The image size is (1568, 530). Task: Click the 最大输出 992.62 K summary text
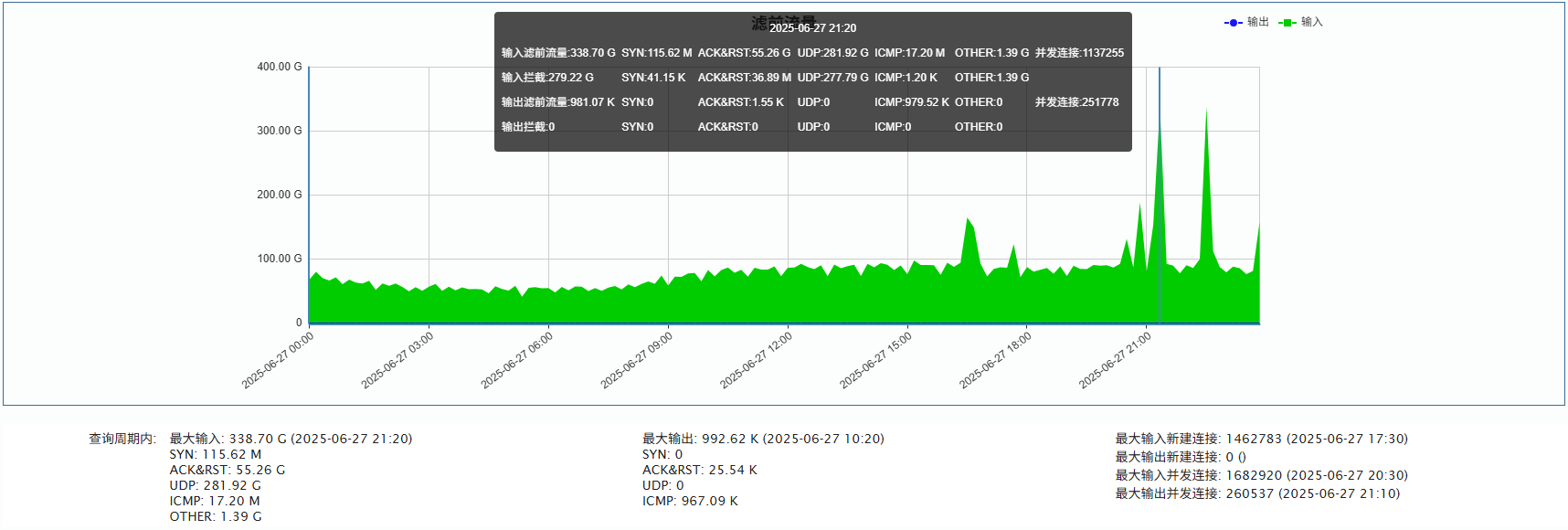click(763, 439)
